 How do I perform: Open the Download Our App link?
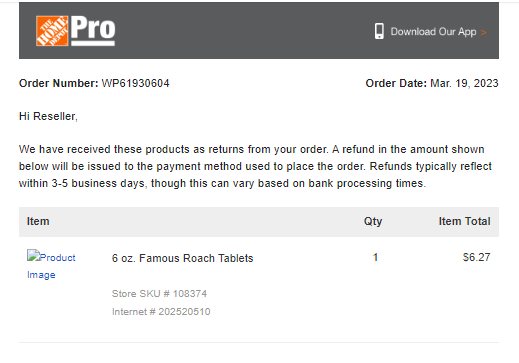433,32
